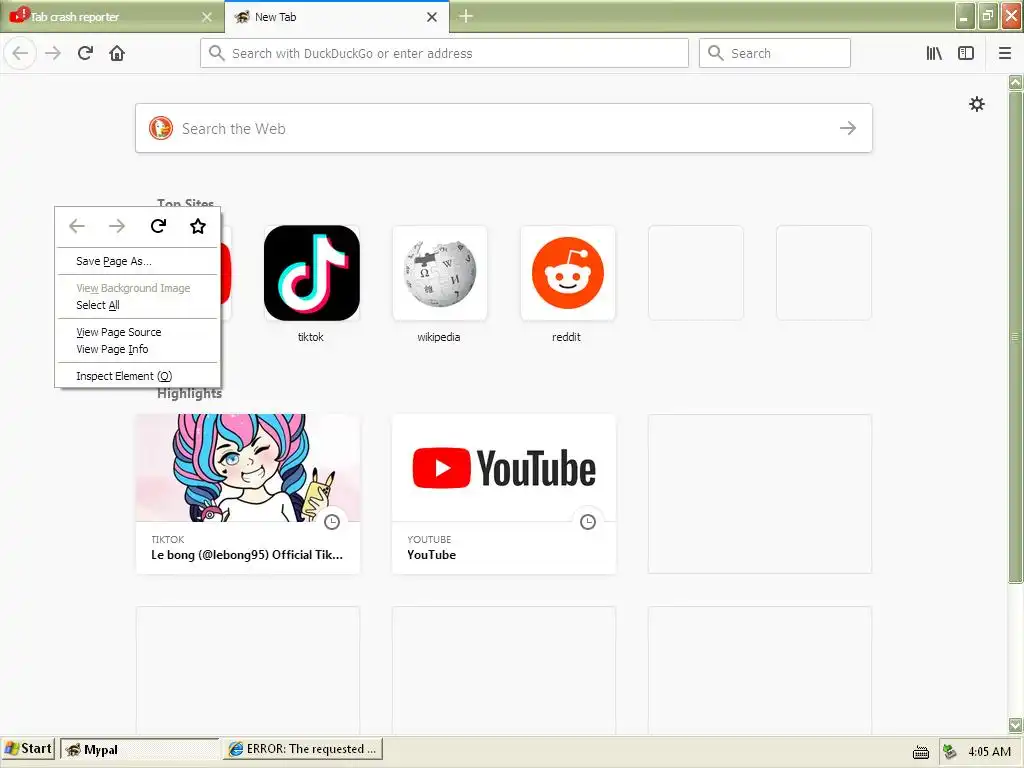Choose View Page Info menu entry
1024x768 pixels.
[x=138, y=349]
